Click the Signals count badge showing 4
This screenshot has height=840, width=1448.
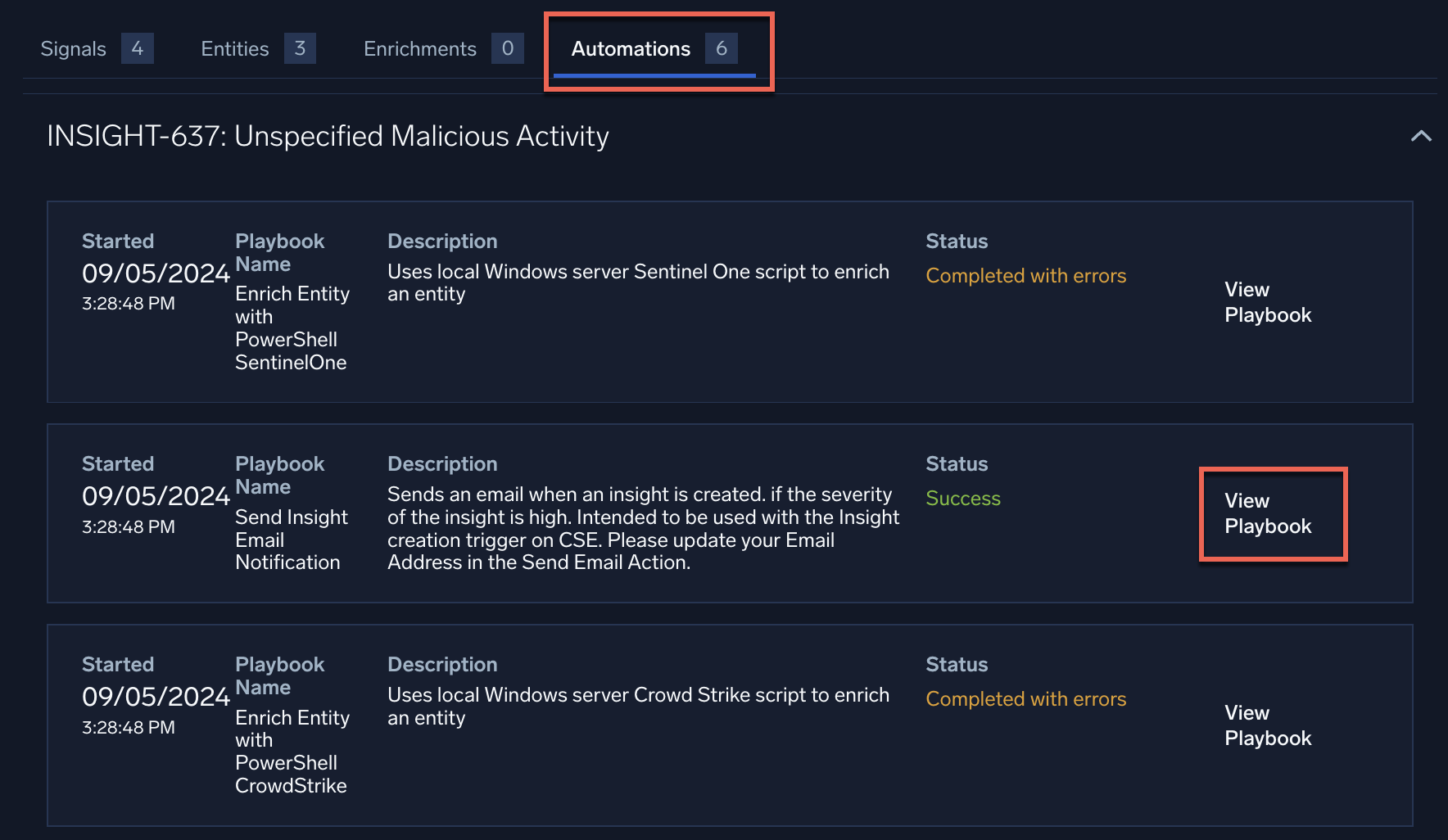(137, 48)
